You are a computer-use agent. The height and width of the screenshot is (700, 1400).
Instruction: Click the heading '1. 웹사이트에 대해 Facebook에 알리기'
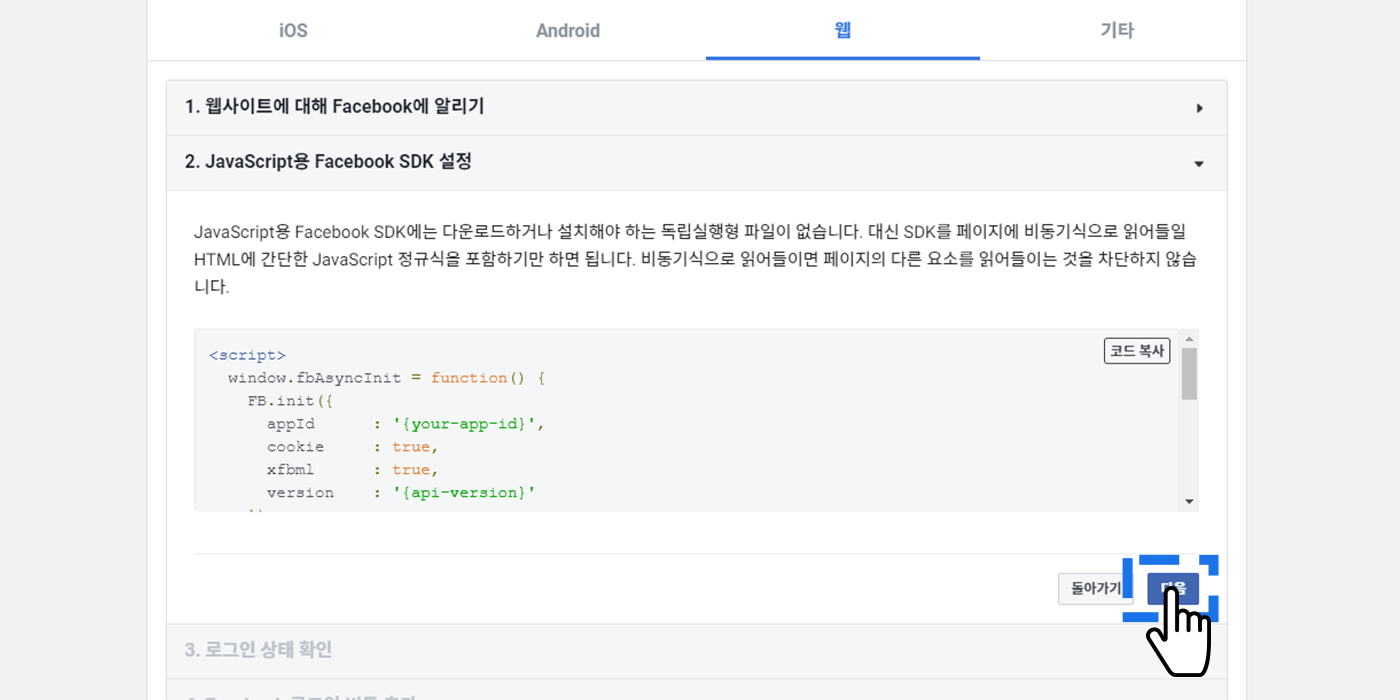pos(335,107)
